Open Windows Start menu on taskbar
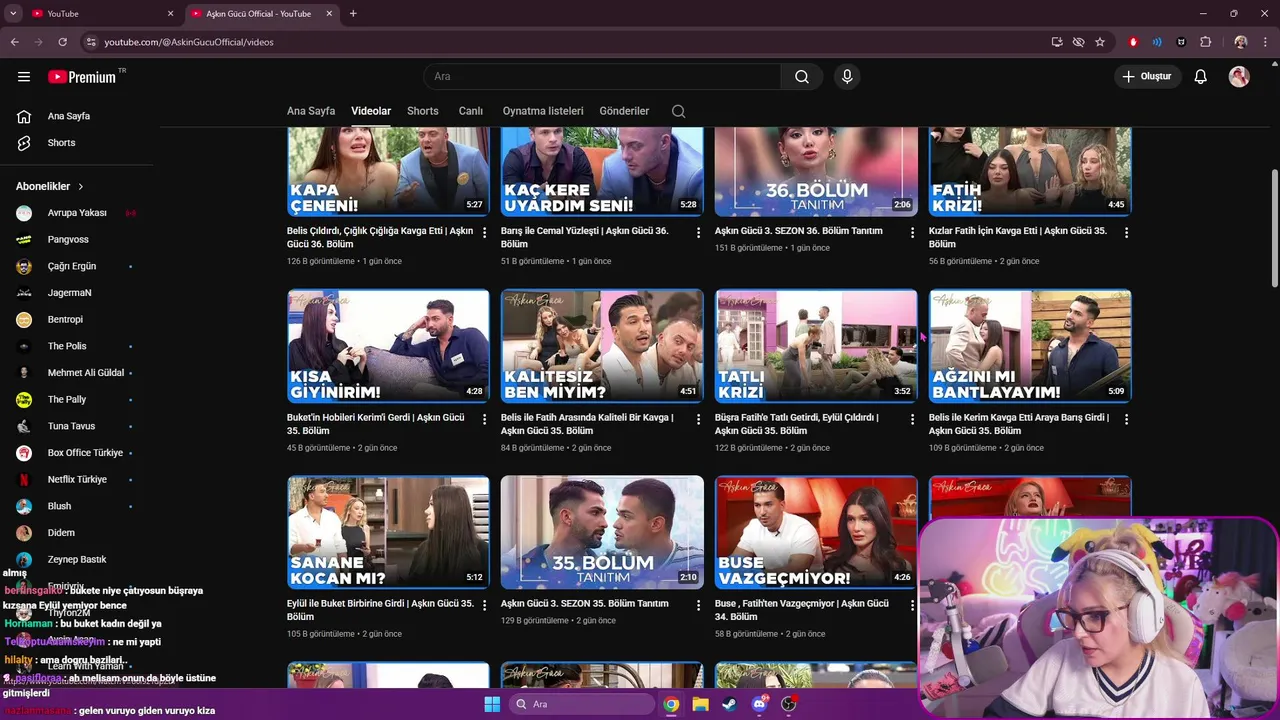This screenshot has height=720, width=1280. 492,704
